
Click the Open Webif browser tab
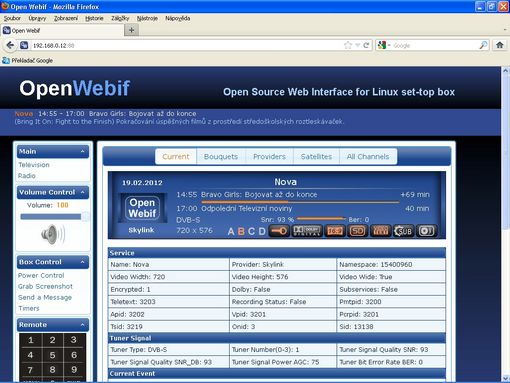[62, 30]
